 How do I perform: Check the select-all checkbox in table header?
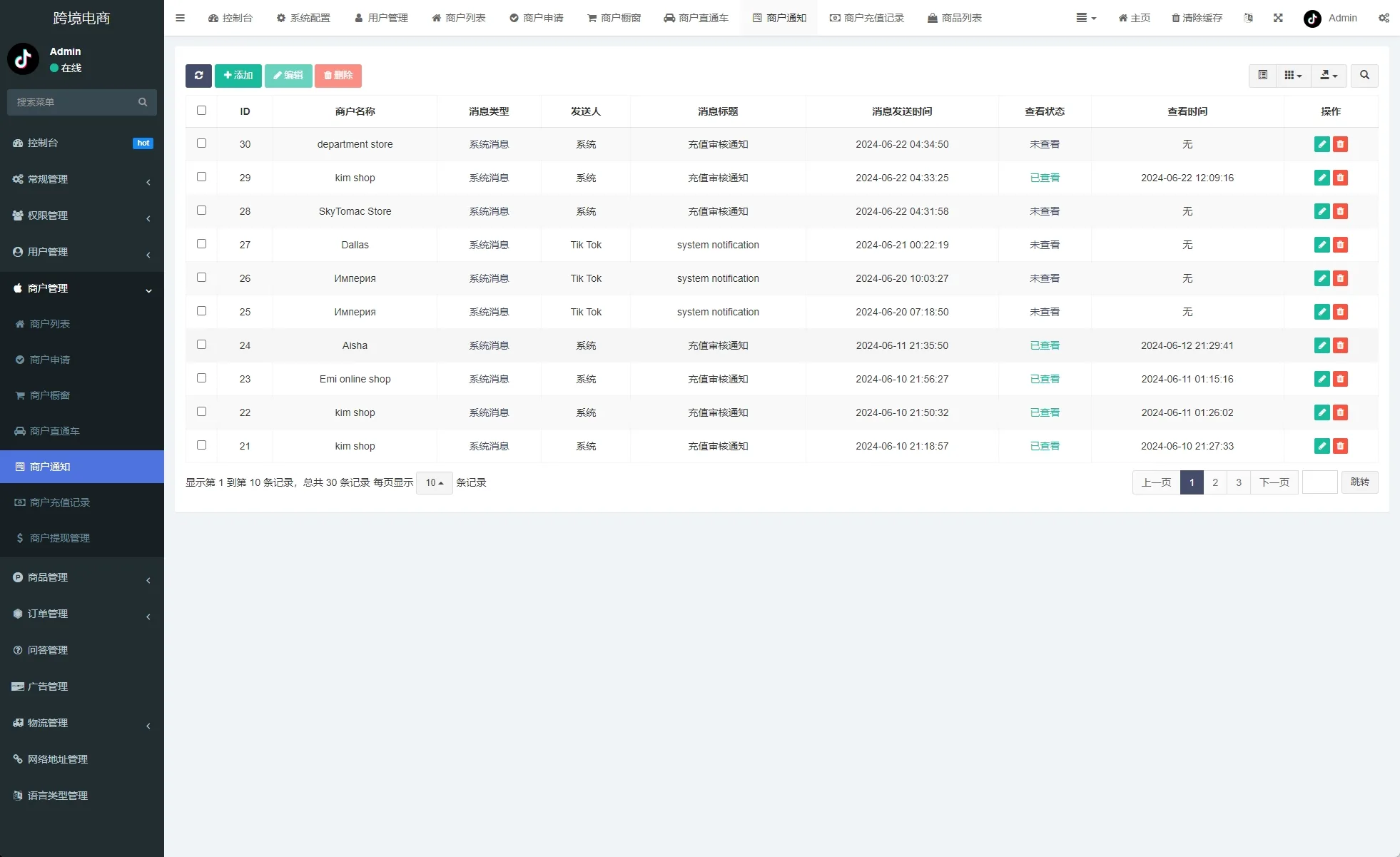click(x=202, y=111)
